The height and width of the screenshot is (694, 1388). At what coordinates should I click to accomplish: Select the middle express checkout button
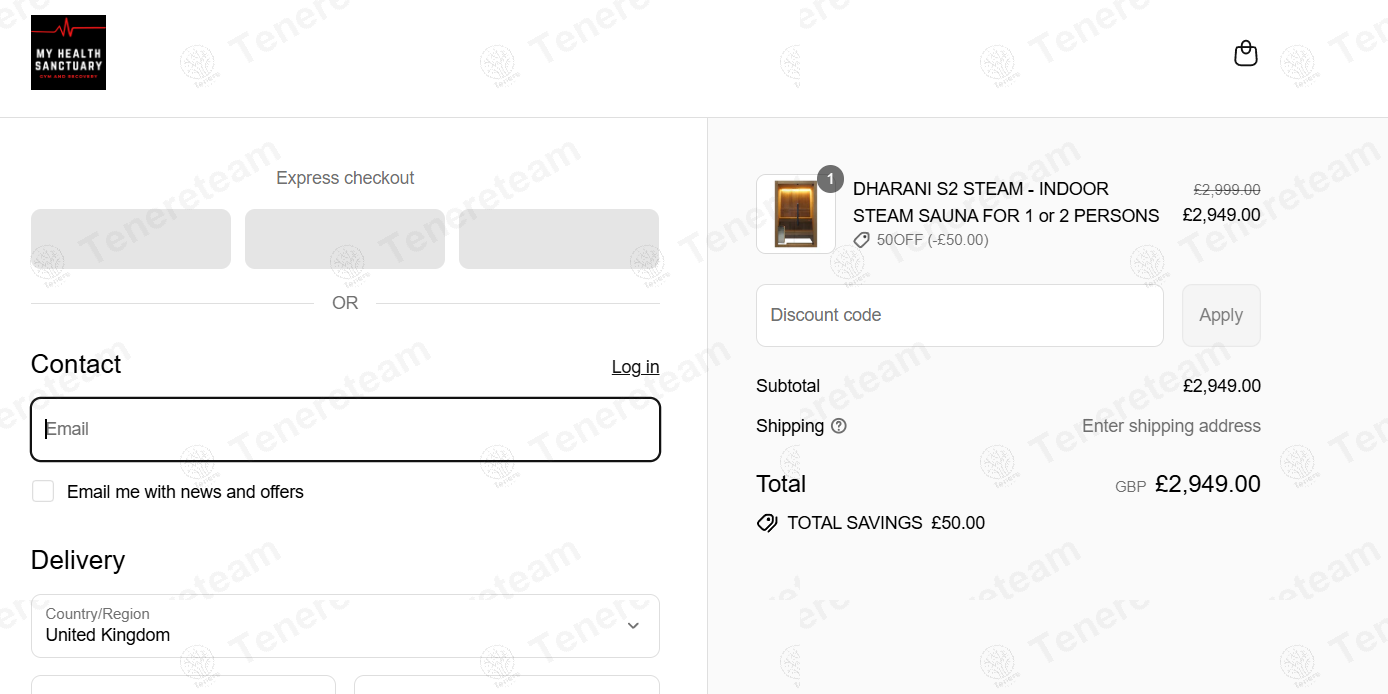click(345, 239)
